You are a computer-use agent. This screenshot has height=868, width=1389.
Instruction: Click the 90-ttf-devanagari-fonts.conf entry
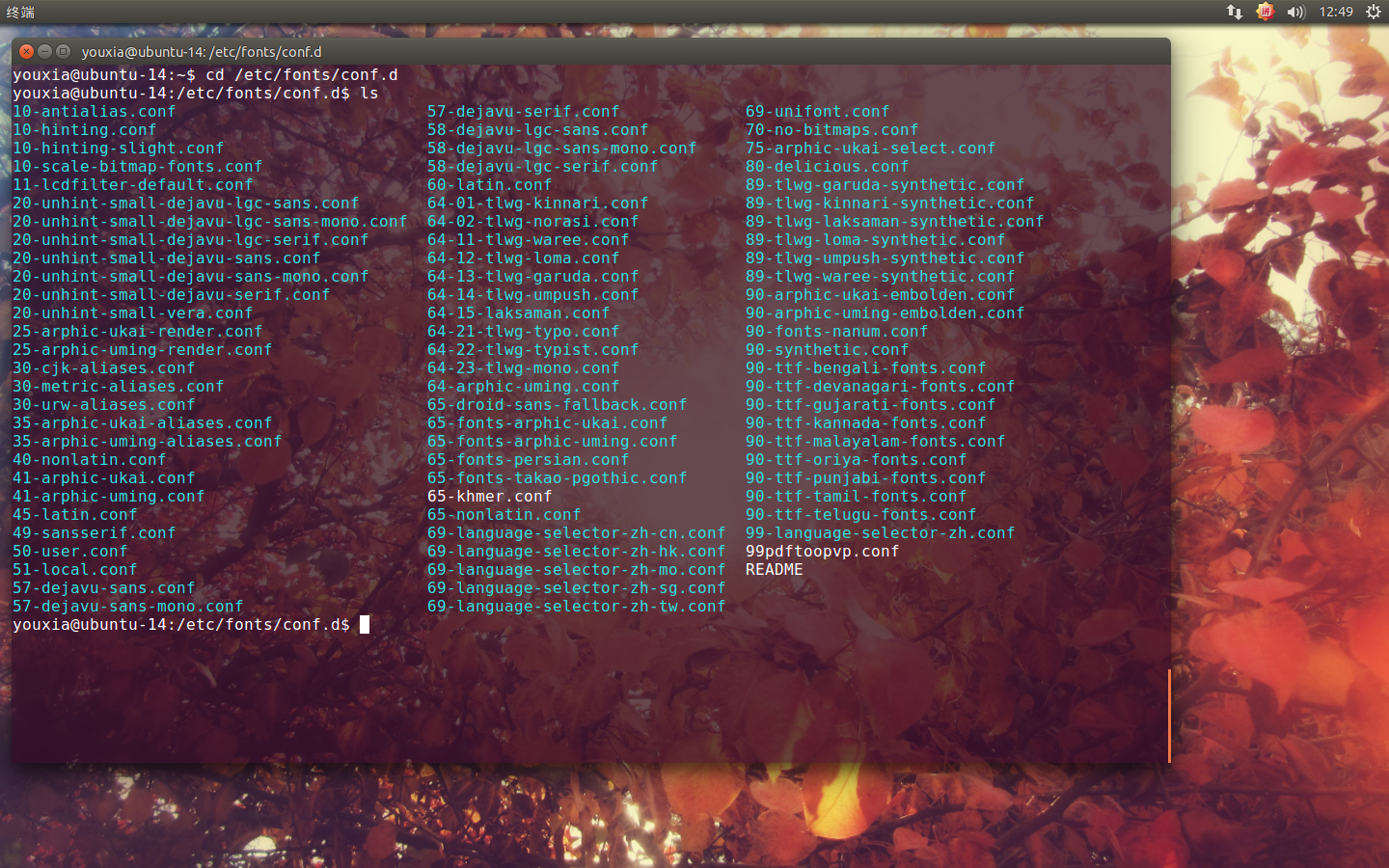[881, 387]
